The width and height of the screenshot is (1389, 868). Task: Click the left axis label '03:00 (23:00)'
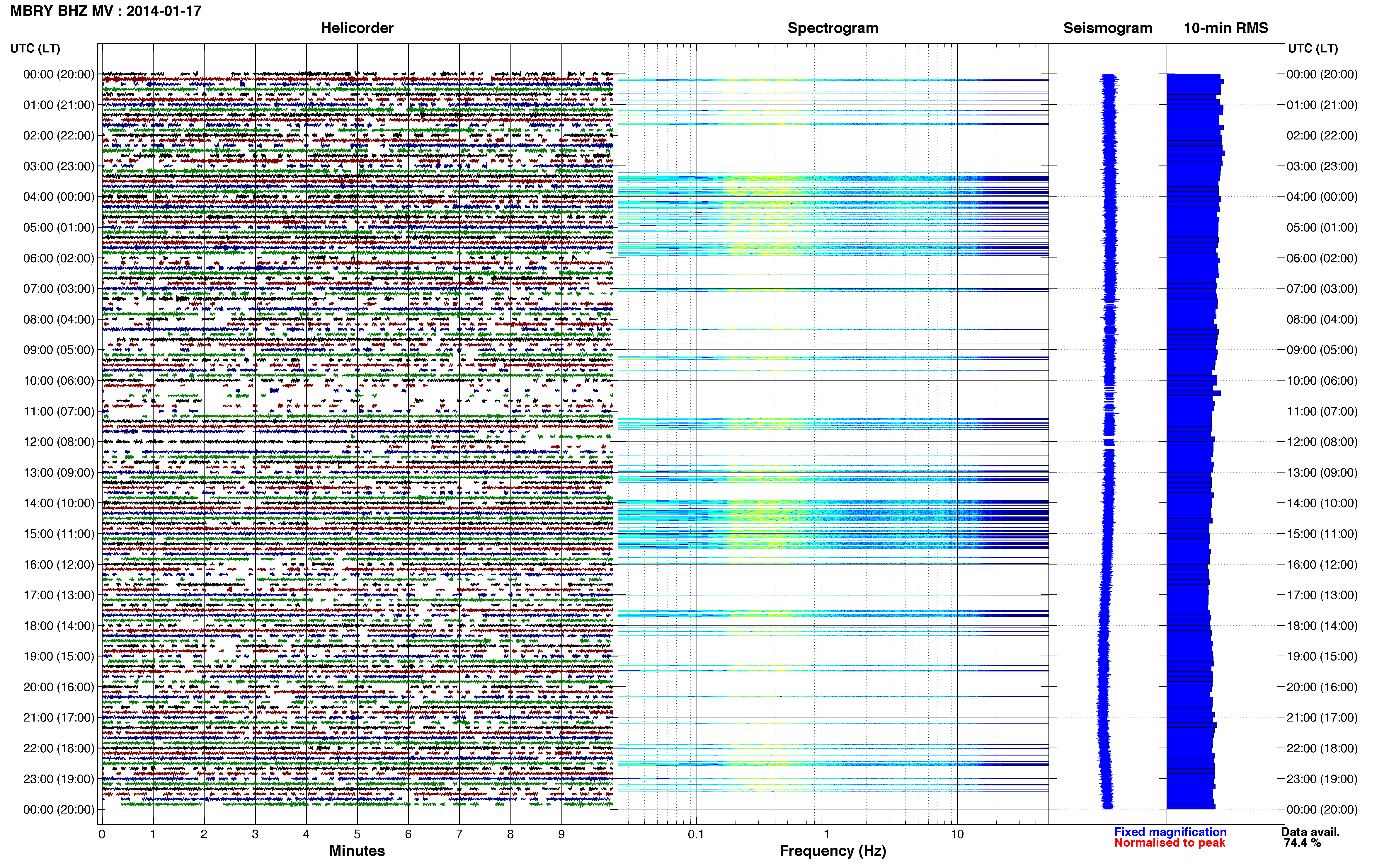59,166
